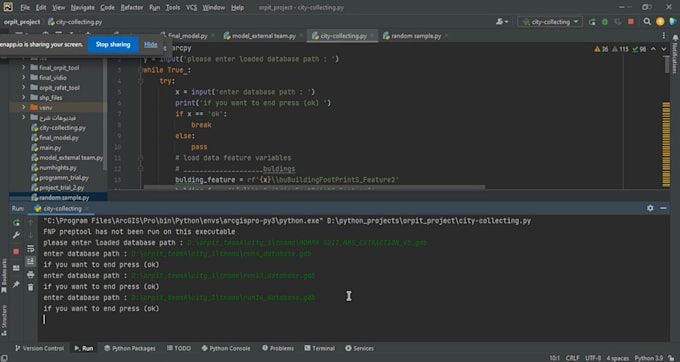Open the orange IDE update icon
This screenshot has height=362, width=680.
pos(660,22)
